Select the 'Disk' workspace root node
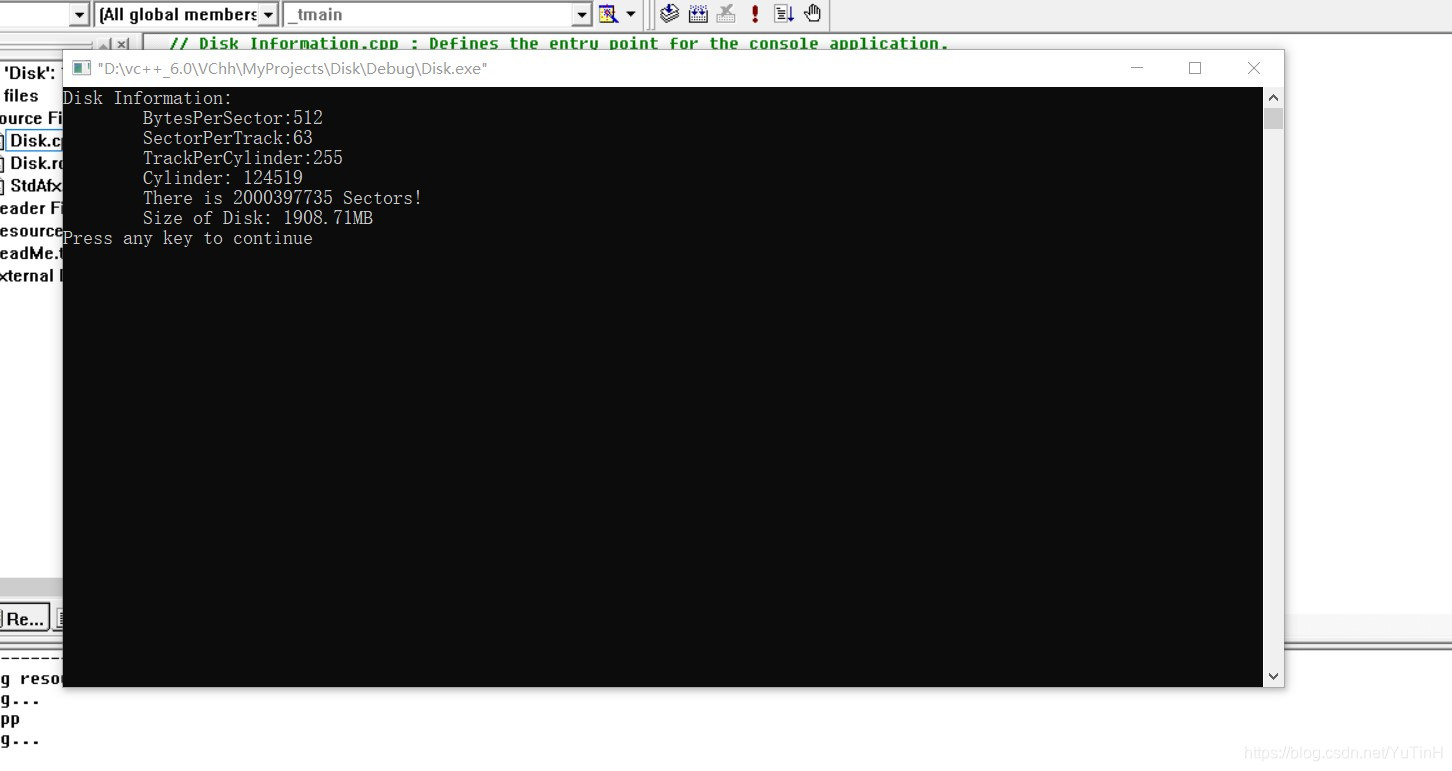This screenshot has width=1452, height=771. [31, 73]
